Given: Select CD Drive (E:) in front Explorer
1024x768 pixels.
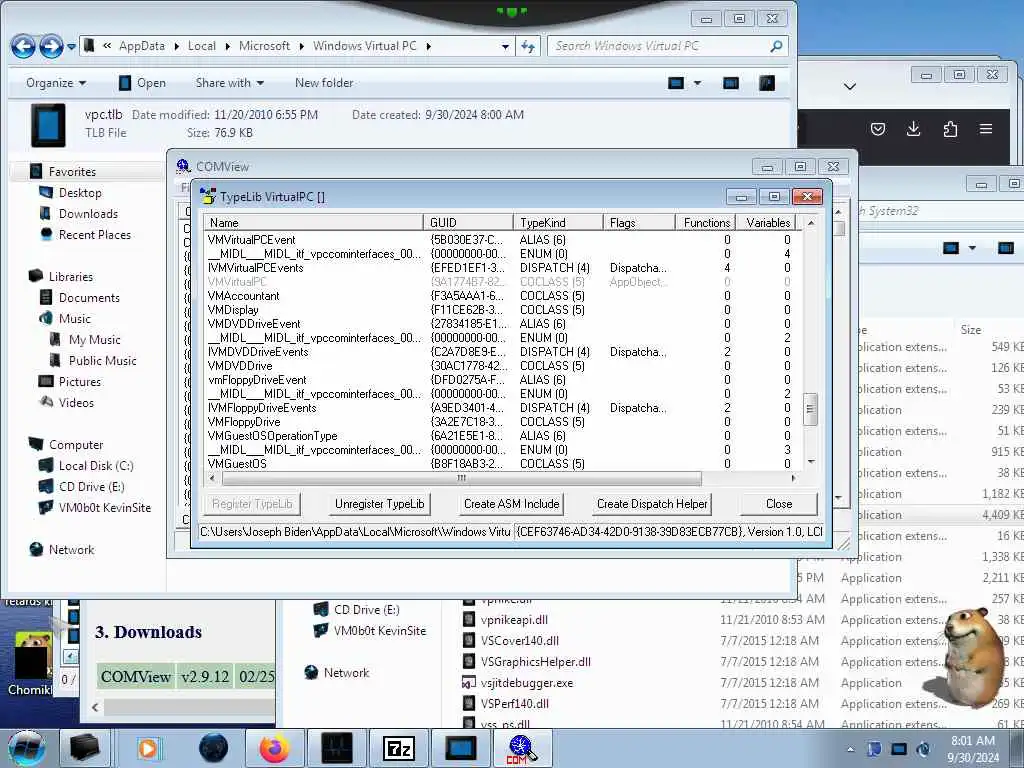Looking at the screenshot, I should click(91, 487).
